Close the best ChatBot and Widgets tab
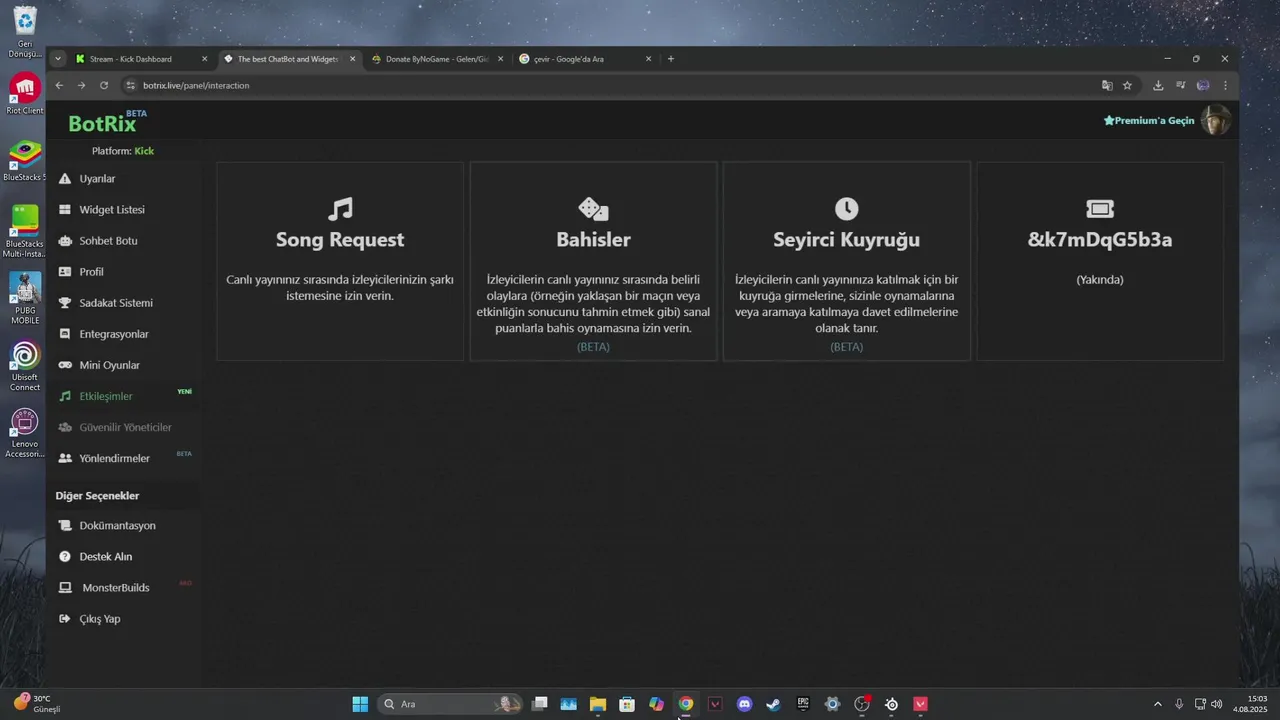Screen dimensions: 1280x720 352,59
